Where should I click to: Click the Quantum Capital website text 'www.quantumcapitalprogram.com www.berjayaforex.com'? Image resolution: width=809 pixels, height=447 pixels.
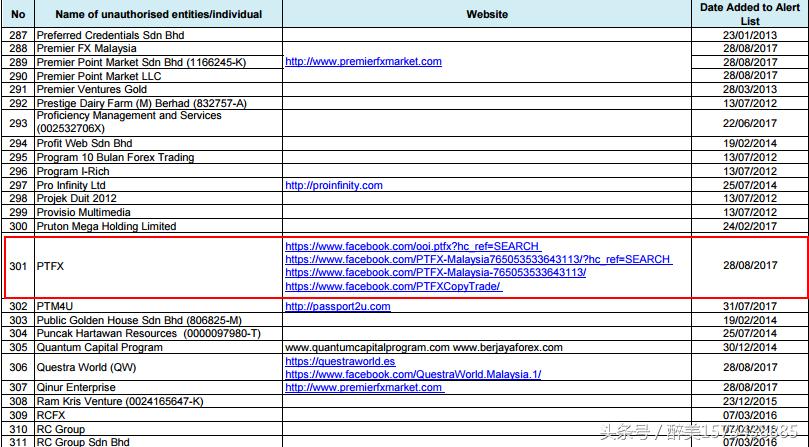[x=424, y=347]
